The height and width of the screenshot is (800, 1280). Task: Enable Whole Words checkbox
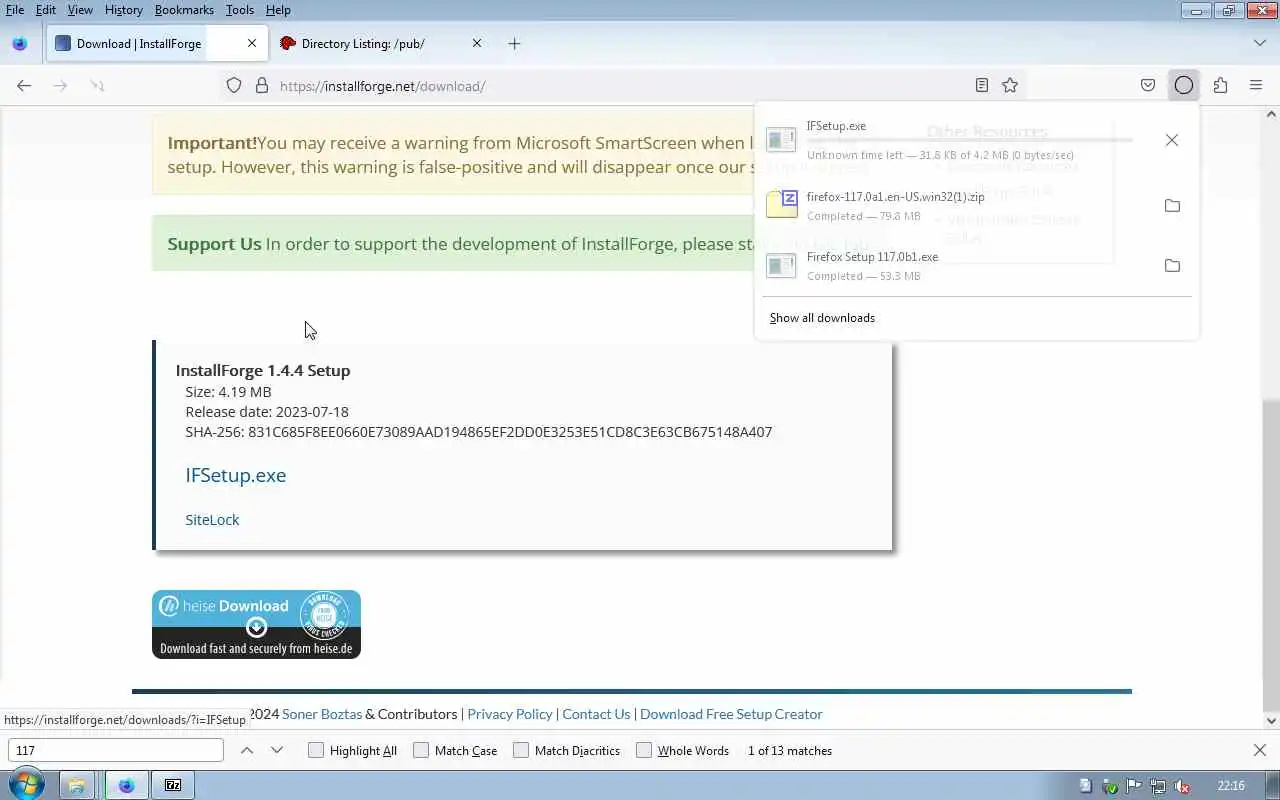pos(644,751)
